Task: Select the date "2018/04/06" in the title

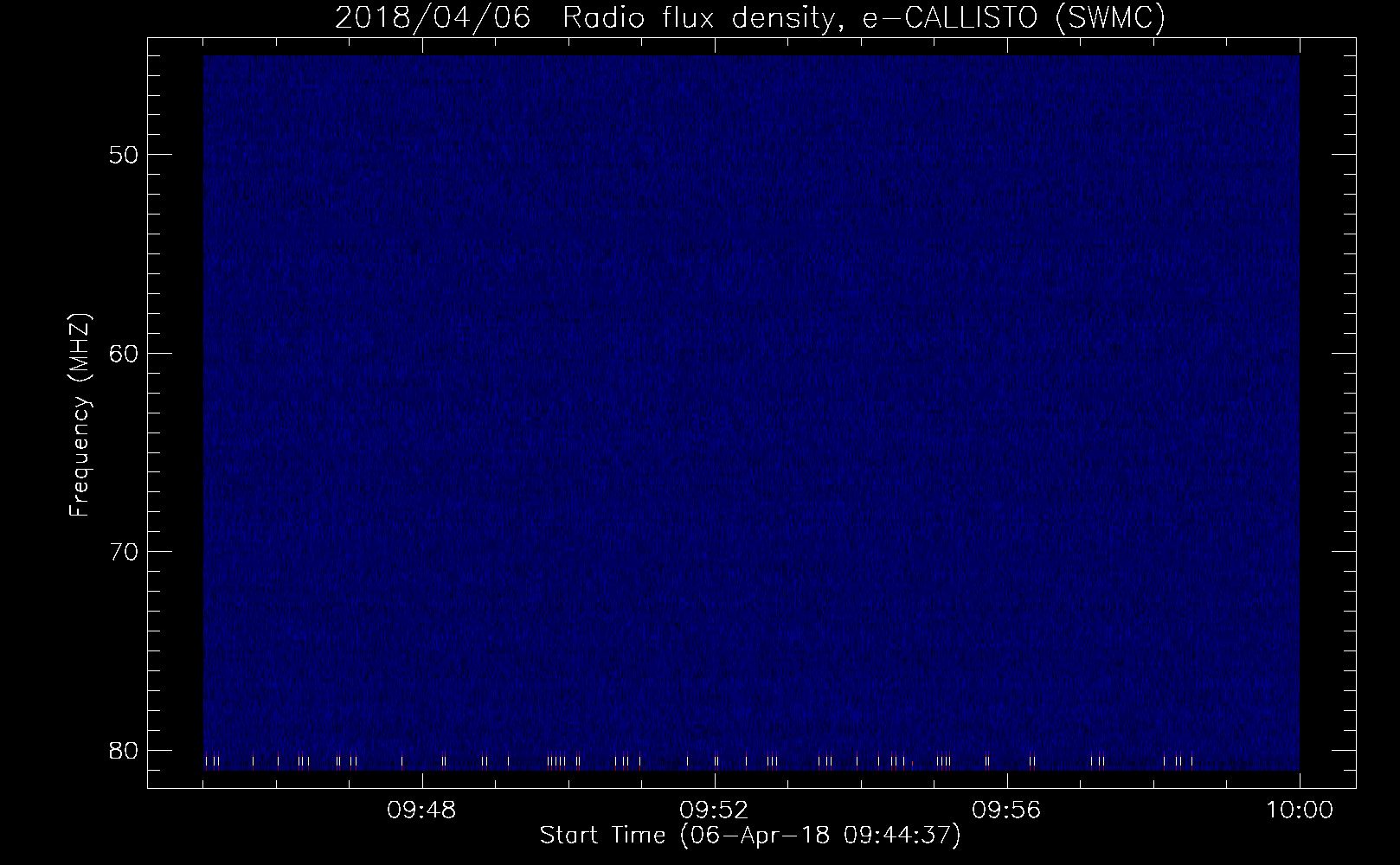Action: 433,18
